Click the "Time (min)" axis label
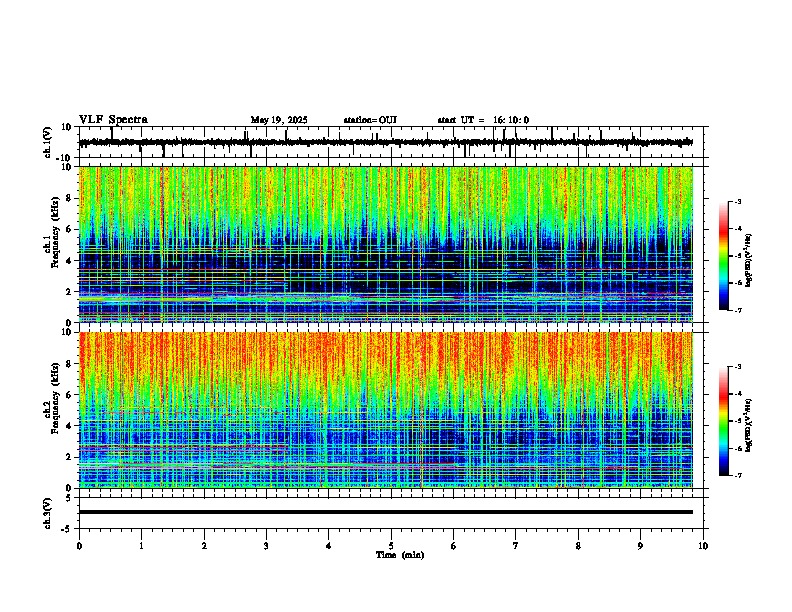The width and height of the screenshot is (792, 612). [400, 555]
